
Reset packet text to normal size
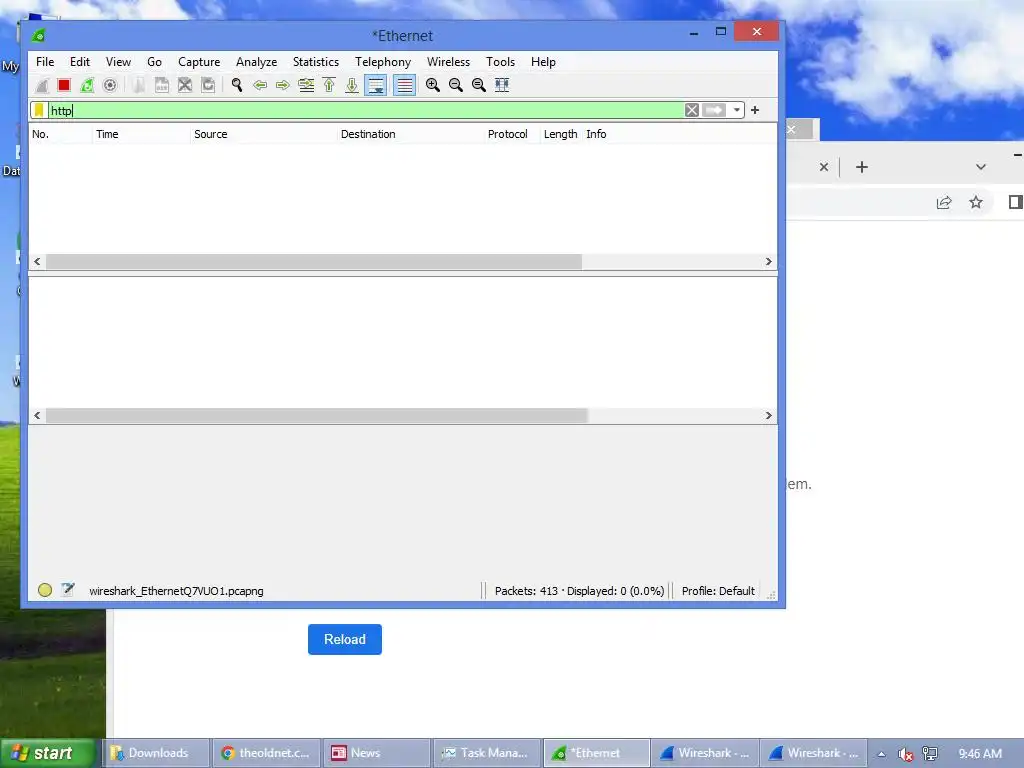[x=479, y=85]
